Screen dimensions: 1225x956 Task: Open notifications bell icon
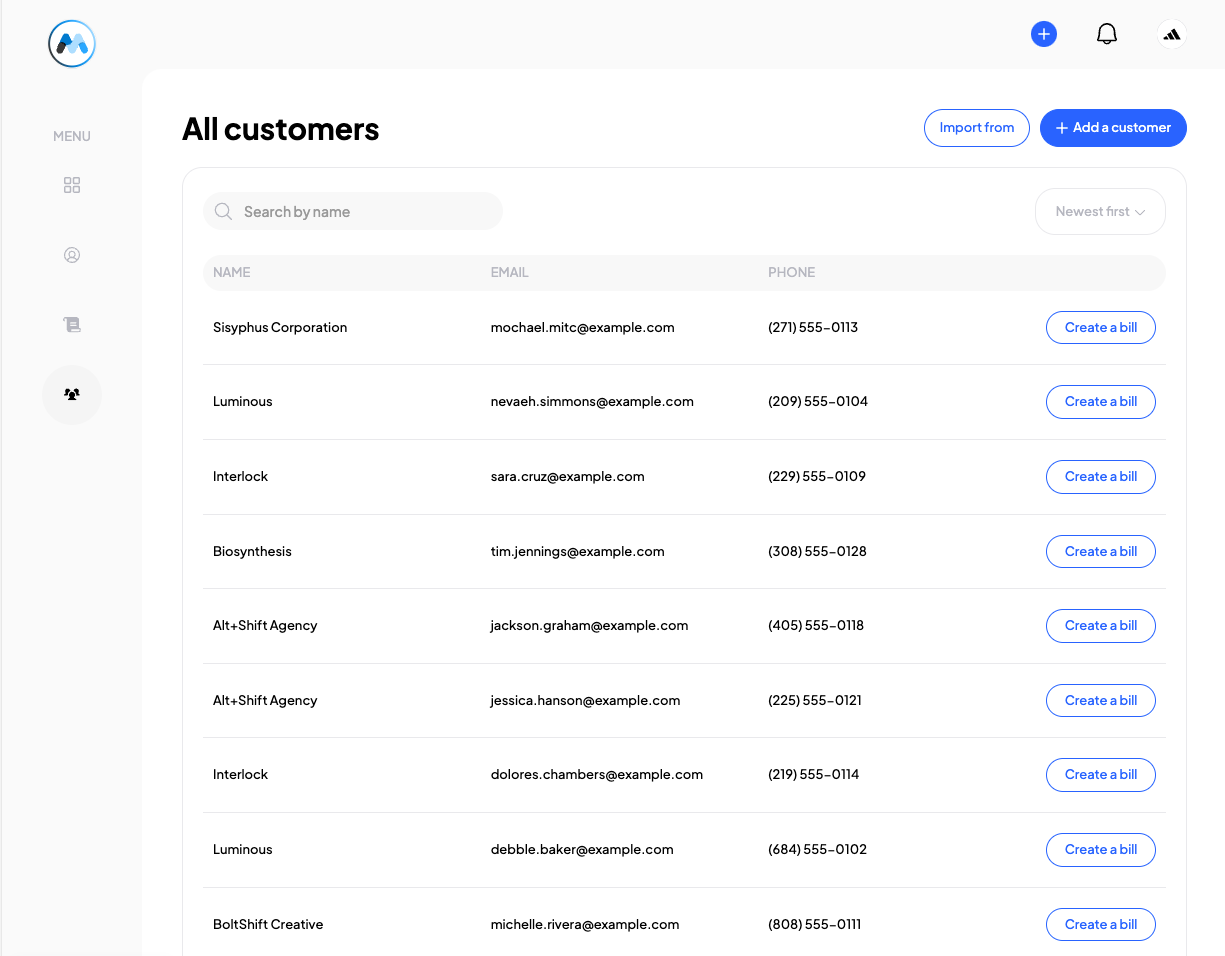click(1107, 35)
